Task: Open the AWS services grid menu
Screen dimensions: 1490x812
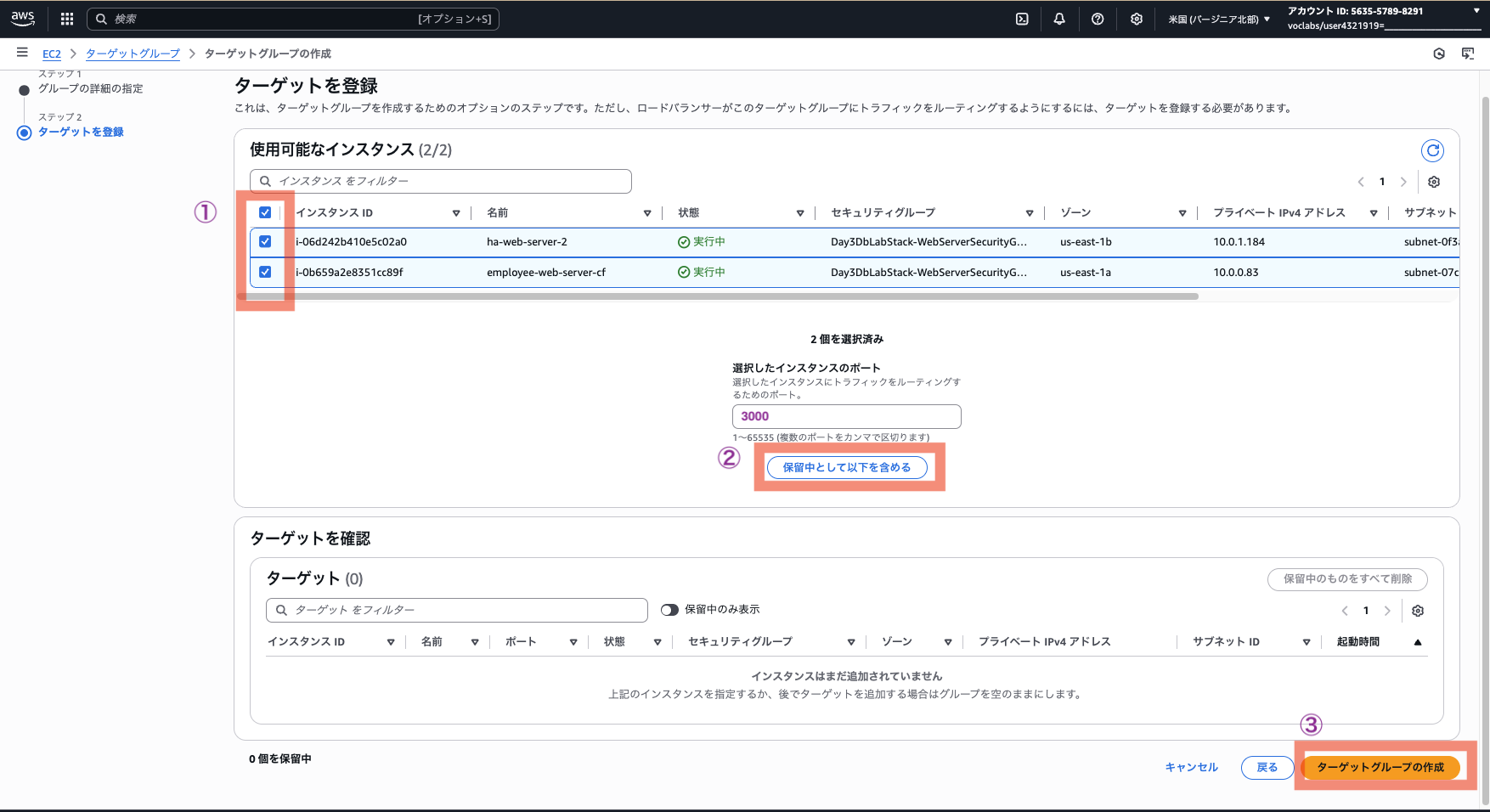Action: click(67, 19)
